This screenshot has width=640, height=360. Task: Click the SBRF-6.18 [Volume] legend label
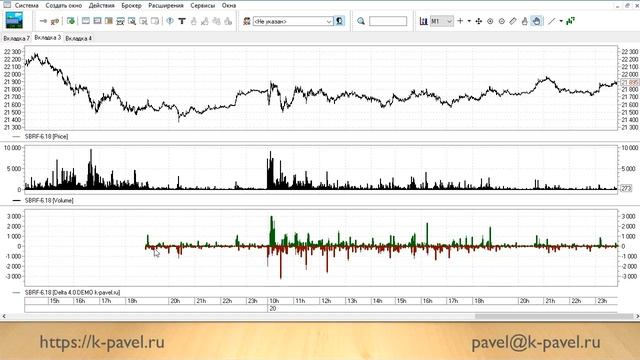(x=49, y=200)
